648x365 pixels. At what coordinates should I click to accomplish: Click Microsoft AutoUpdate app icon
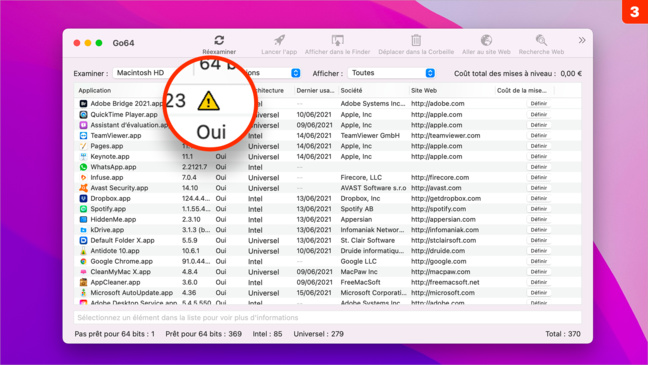tap(83, 293)
